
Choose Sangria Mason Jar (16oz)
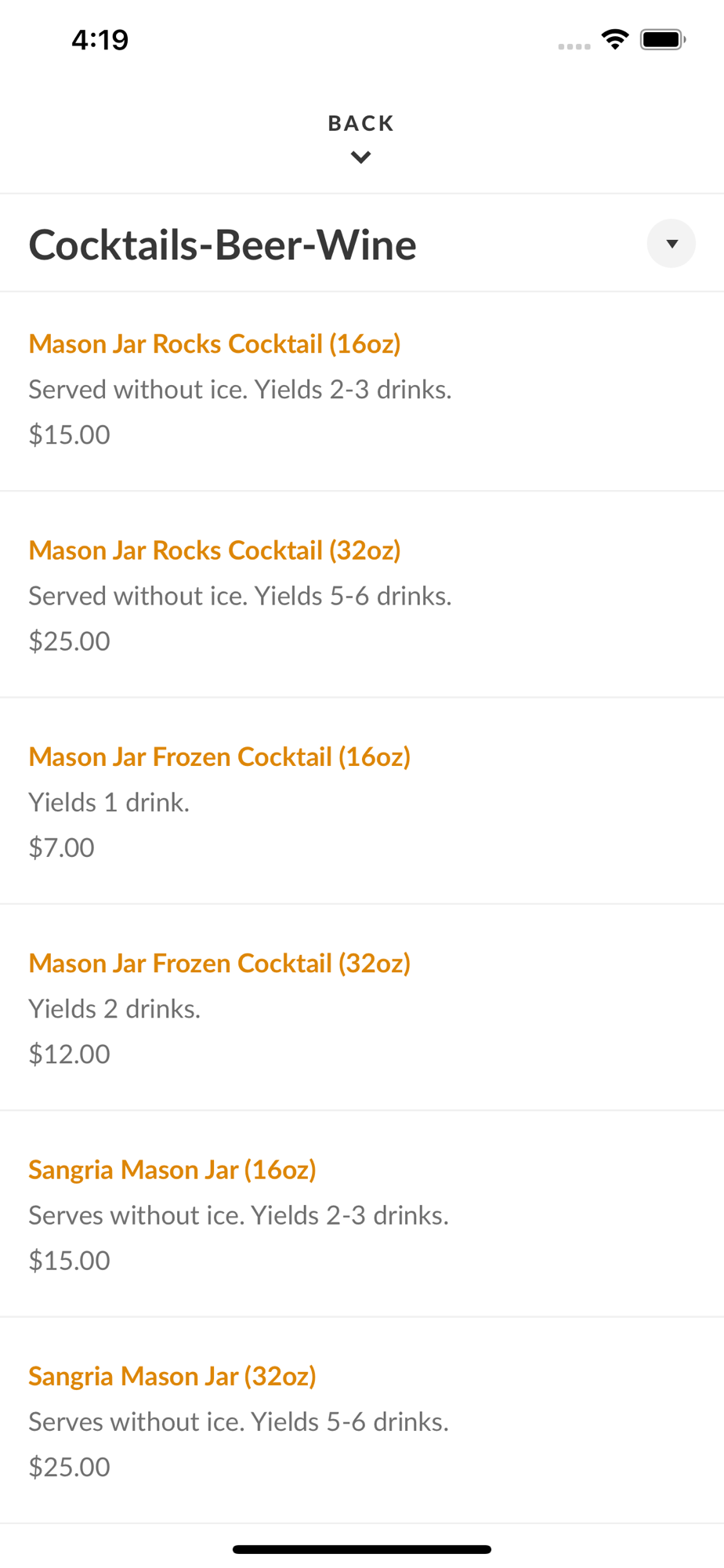[172, 1170]
